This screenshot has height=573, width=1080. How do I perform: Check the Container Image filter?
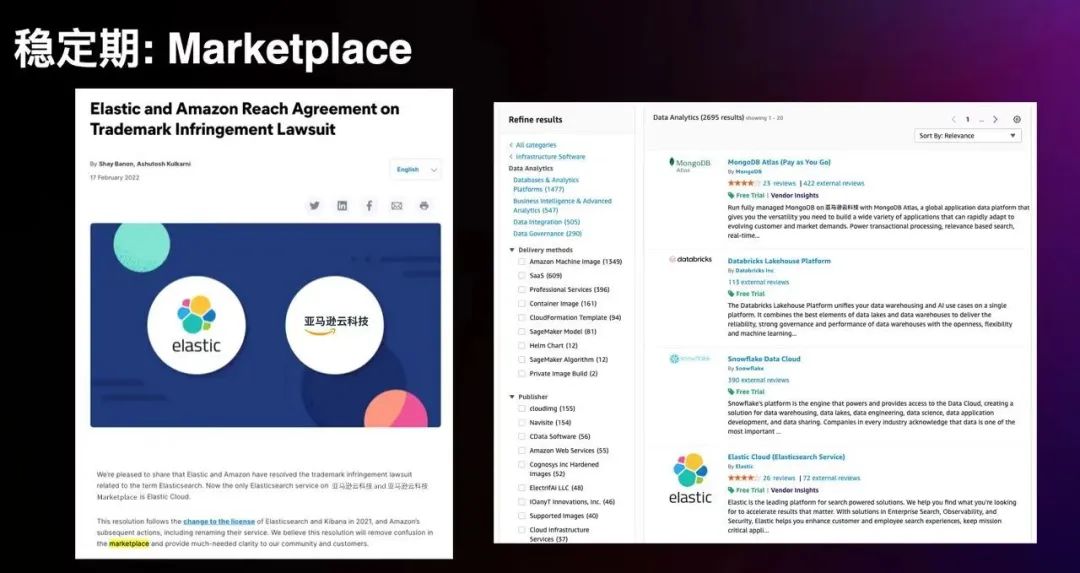522,304
